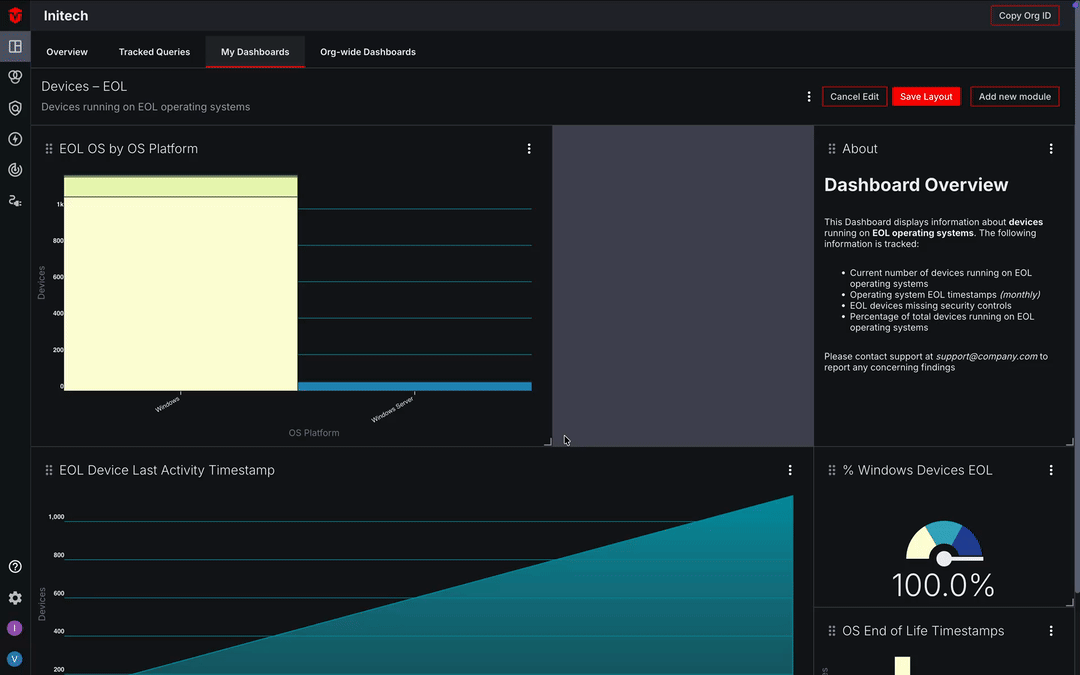This screenshot has height=675, width=1080.
Task: Select the overlapping circles icon in sidebar
Action: (x=14, y=76)
